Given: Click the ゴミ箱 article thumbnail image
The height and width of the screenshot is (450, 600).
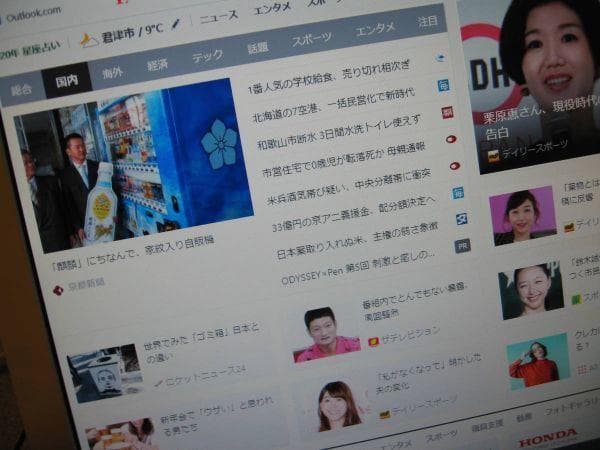Looking at the screenshot, I should 104,372.
